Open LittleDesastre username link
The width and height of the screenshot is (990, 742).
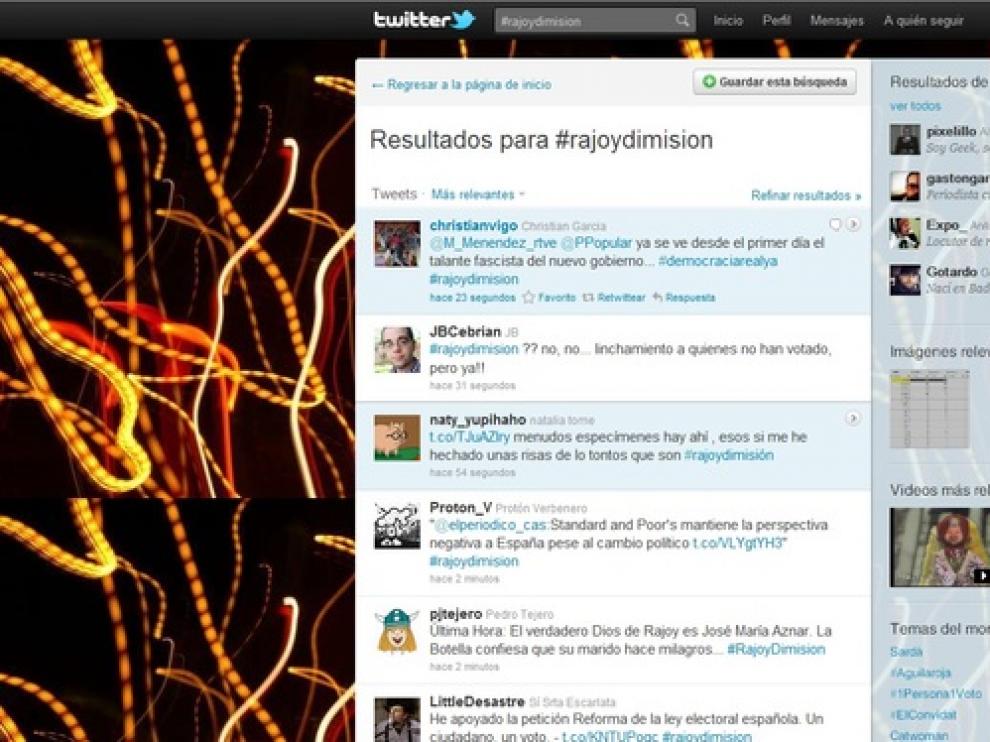(x=477, y=702)
